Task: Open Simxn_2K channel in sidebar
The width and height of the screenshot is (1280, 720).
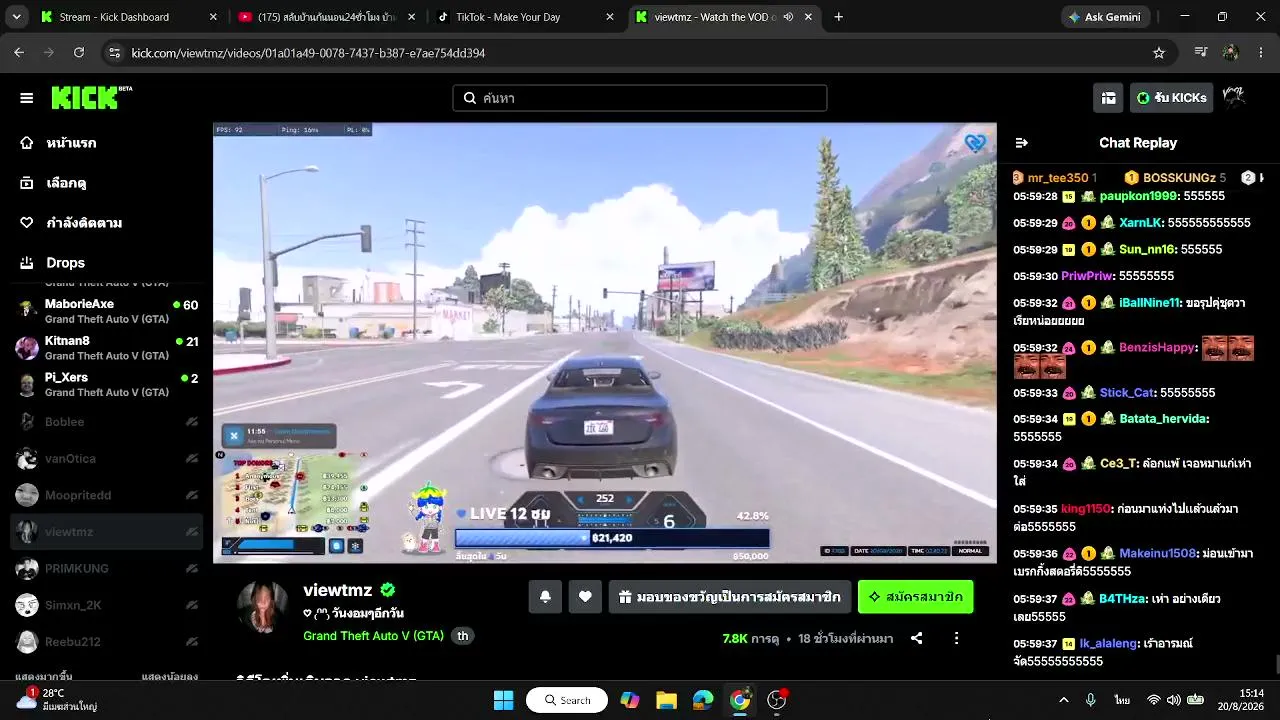Action: click(107, 605)
